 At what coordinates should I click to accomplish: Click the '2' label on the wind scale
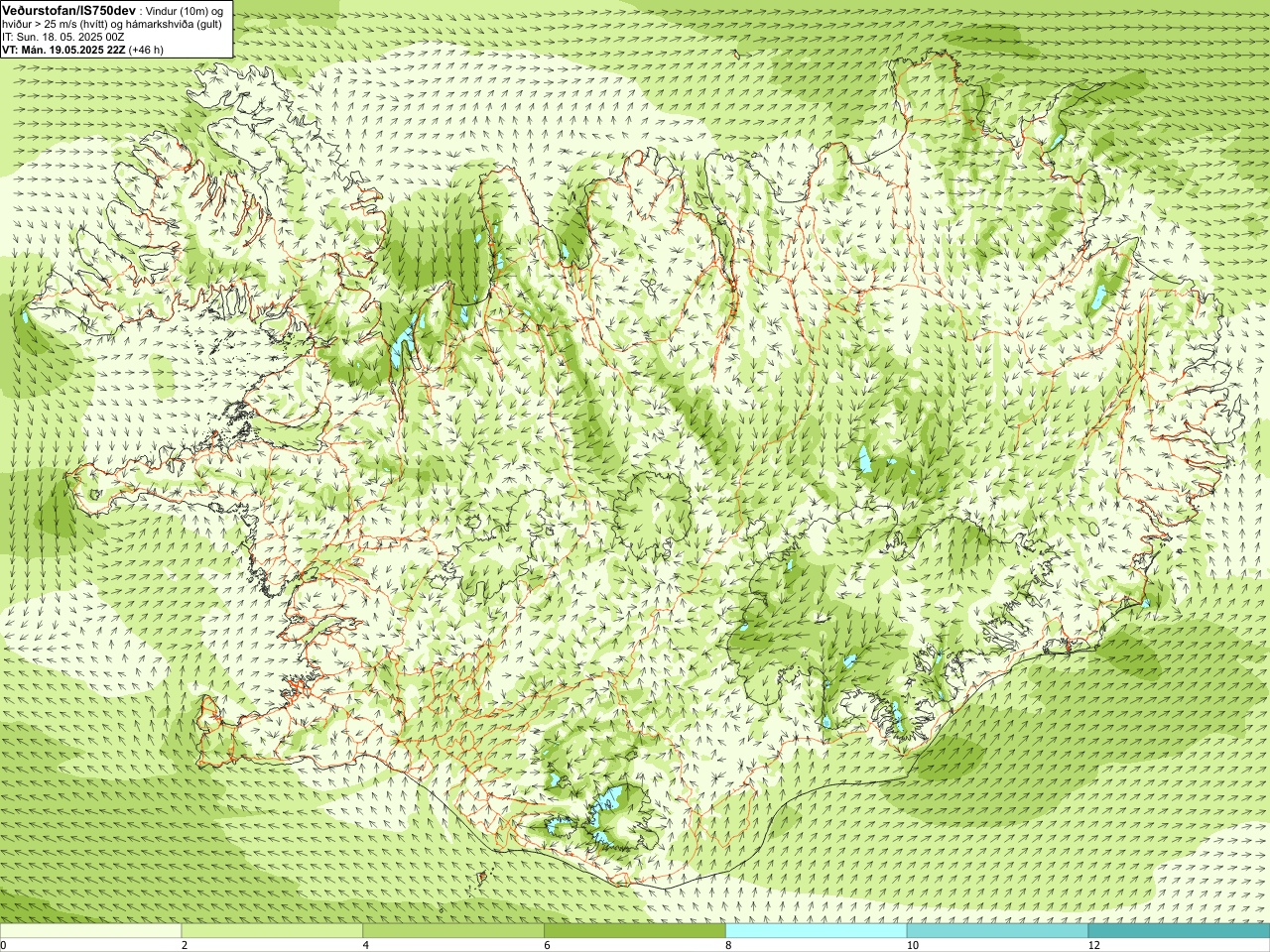click(x=185, y=946)
